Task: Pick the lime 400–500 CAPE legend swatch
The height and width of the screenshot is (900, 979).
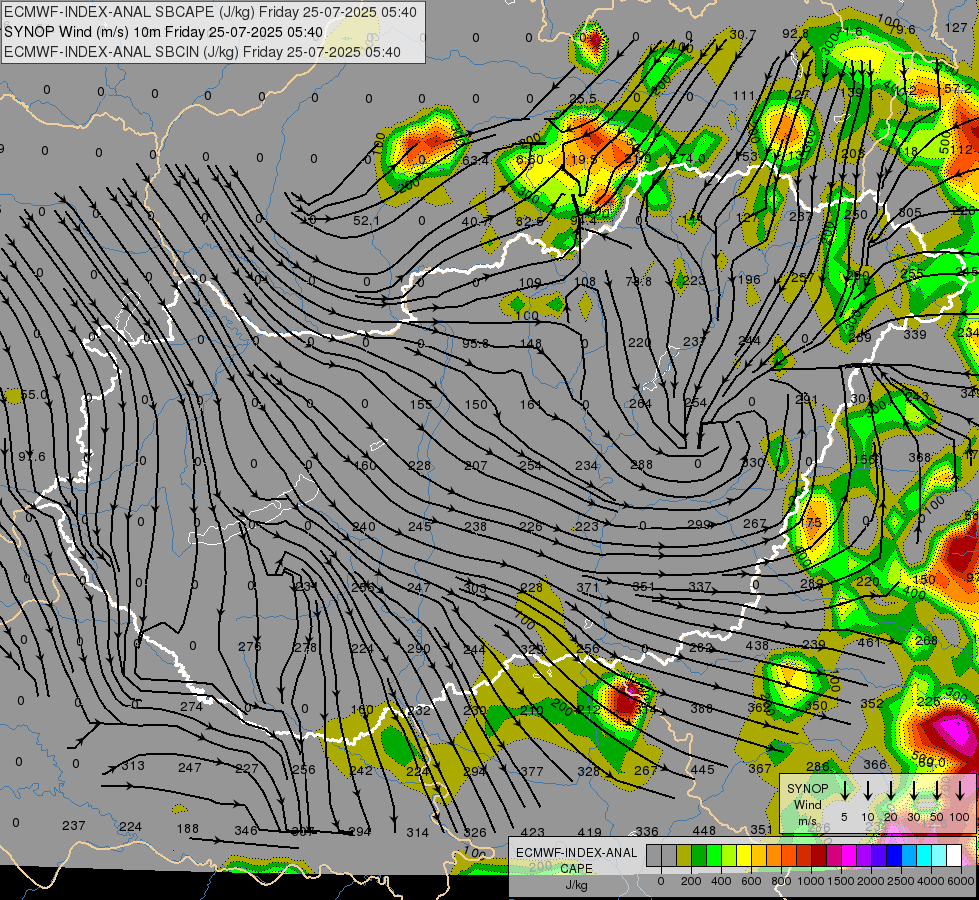Action: click(x=729, y=855)
